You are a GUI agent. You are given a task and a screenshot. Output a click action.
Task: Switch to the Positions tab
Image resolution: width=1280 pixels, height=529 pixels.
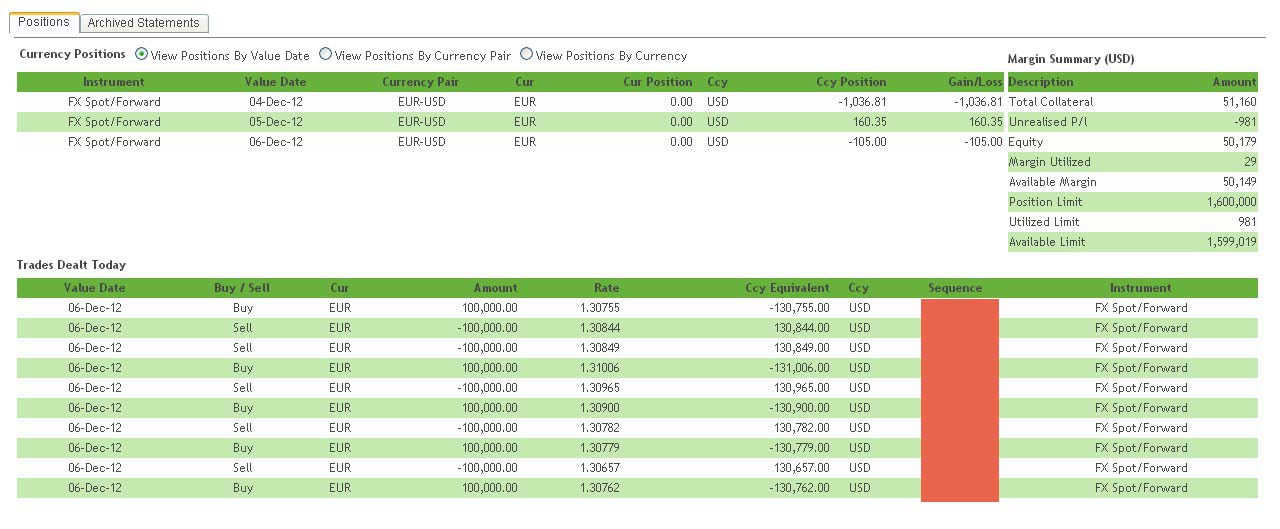pyautogui.click(x=44, y=22)
